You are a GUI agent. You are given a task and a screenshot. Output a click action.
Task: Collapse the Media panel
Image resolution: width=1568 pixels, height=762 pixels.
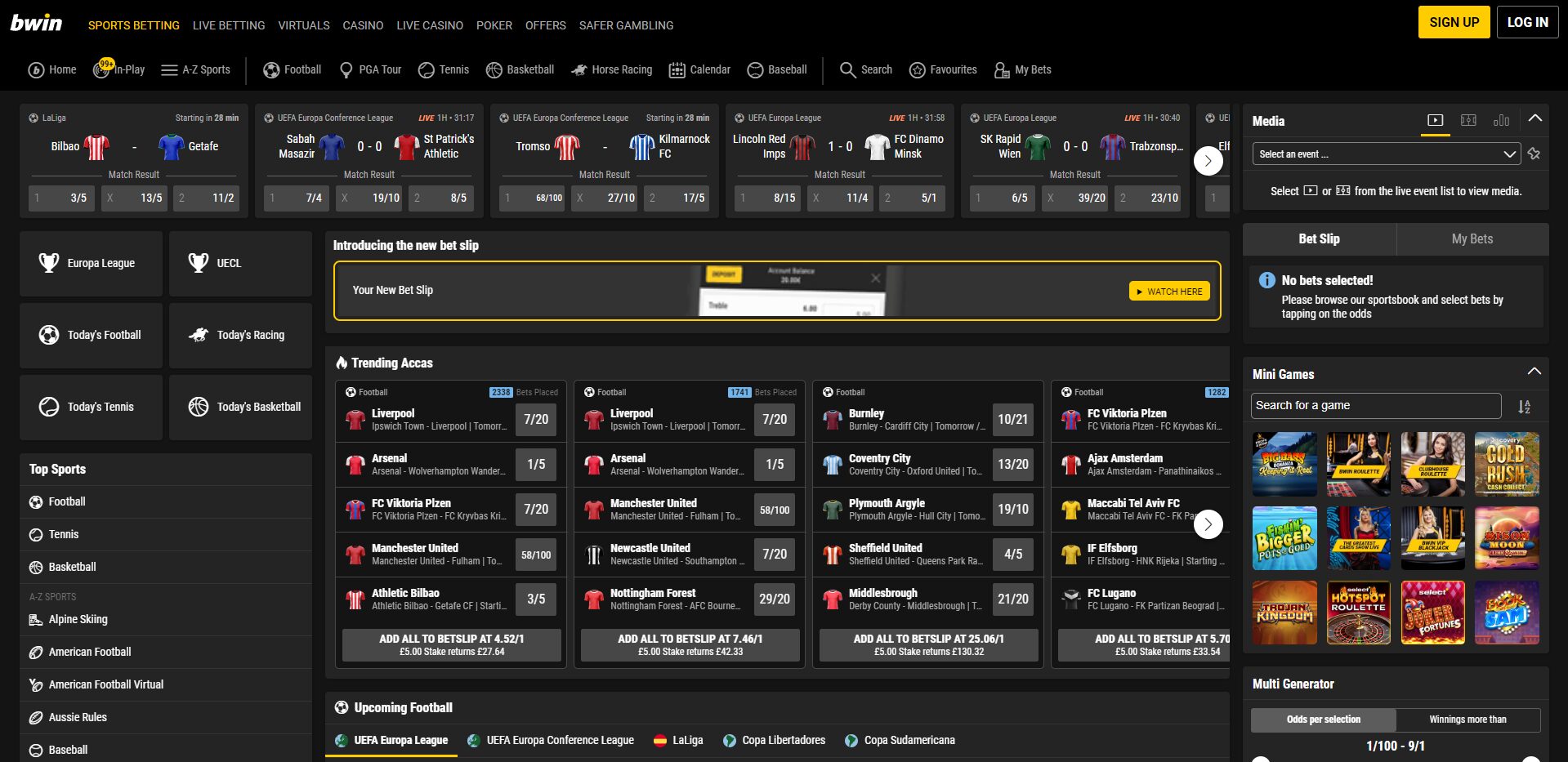point(1535,118)
